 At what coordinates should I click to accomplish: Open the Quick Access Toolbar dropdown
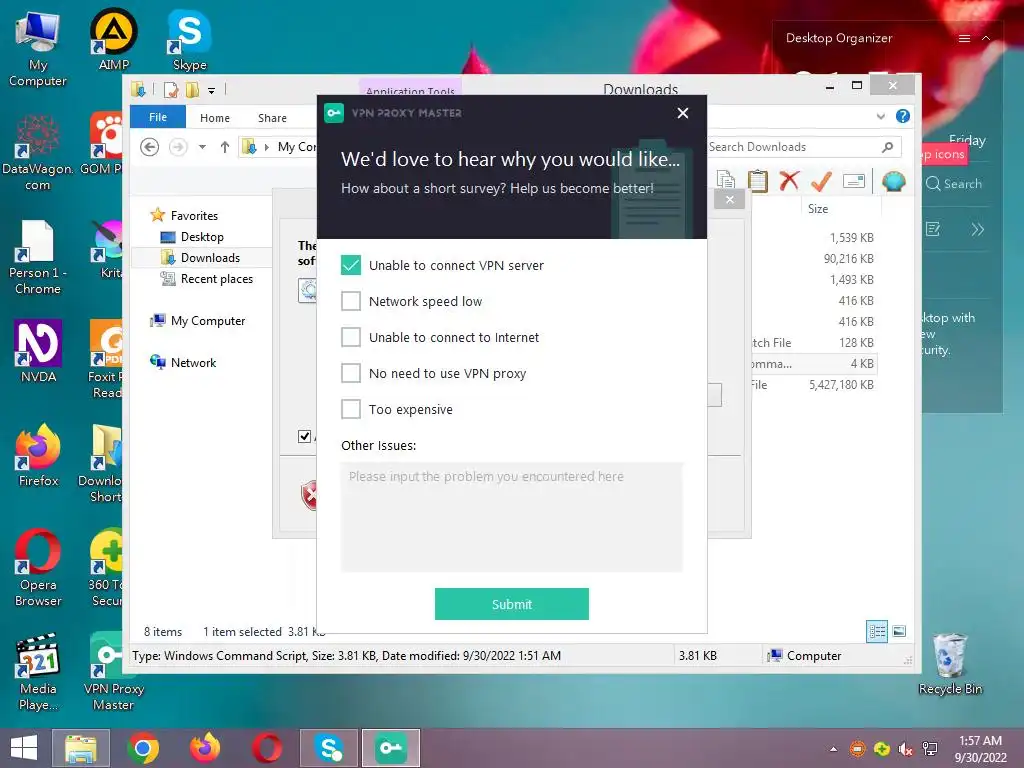point(212,90)
